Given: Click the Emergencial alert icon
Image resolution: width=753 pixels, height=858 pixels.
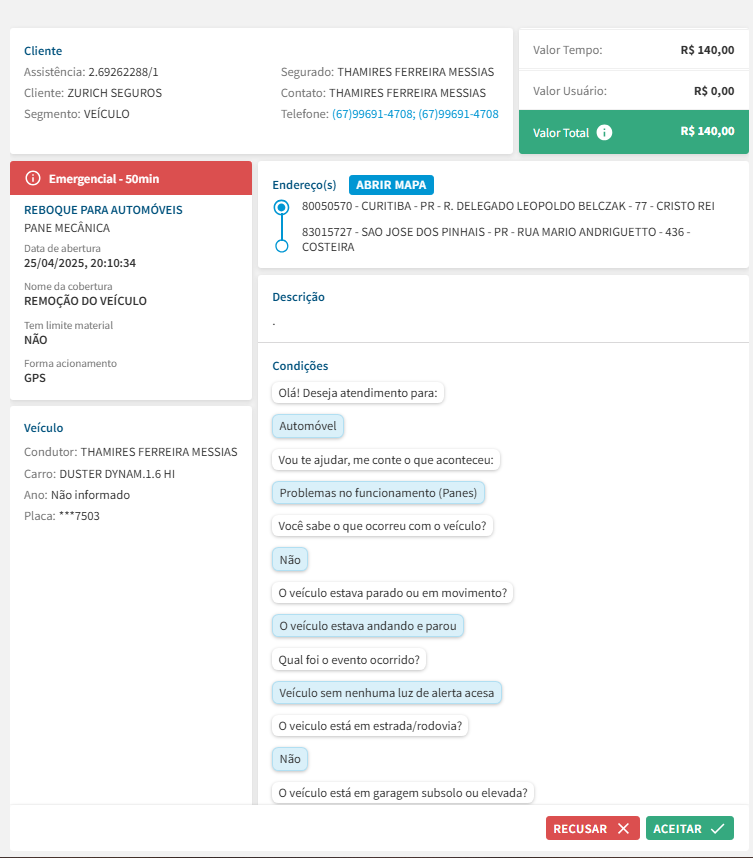Looking at the screenshot, I should click(33, 179).
